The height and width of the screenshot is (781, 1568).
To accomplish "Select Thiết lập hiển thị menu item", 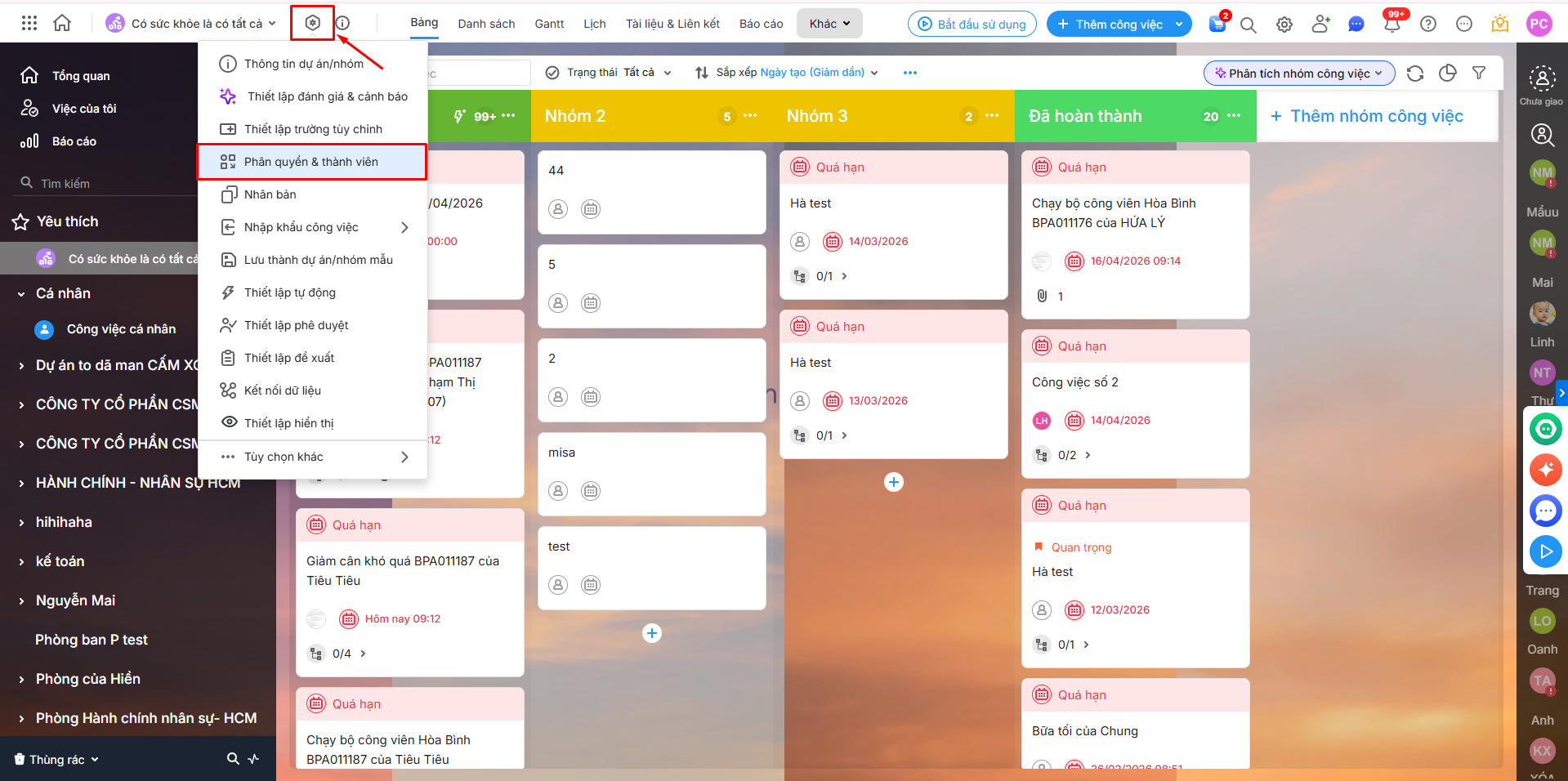I will [x=313, y=423].
